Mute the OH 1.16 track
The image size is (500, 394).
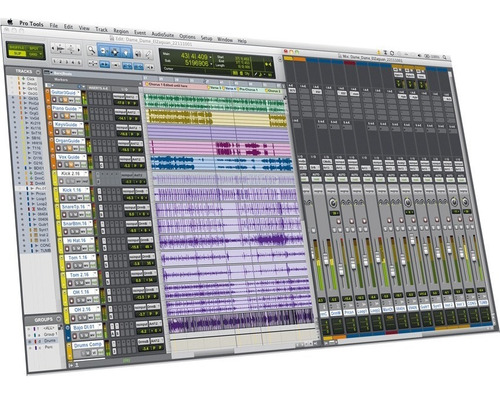pyautogui.click(x=83, y=300)
